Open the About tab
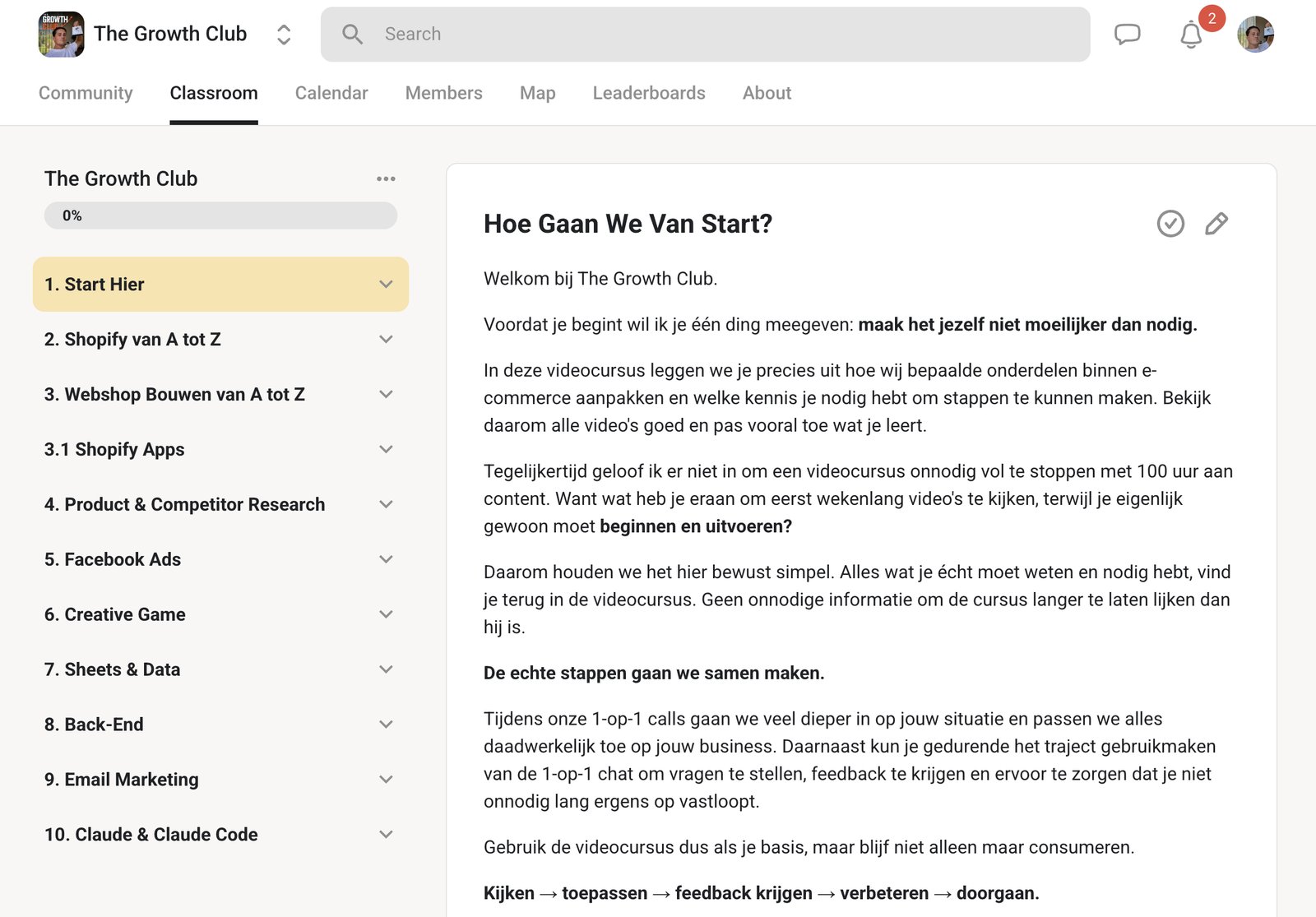Viewport: 1316px width, 917px height. [767, 93]
